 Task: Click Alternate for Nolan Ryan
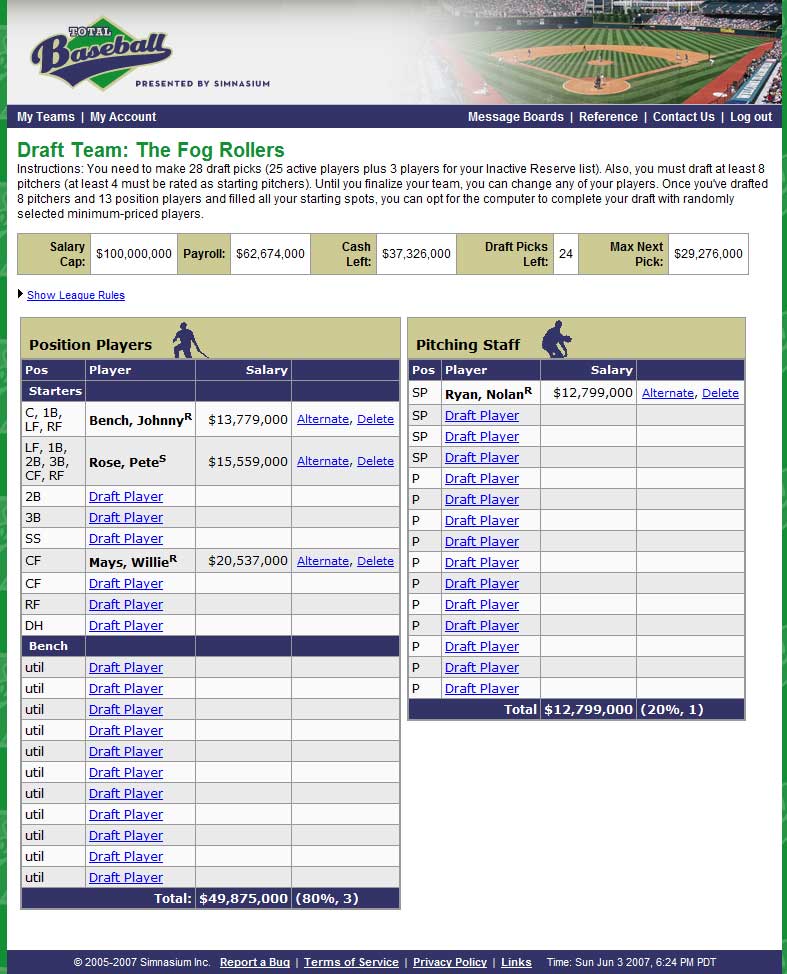point(668,393)
